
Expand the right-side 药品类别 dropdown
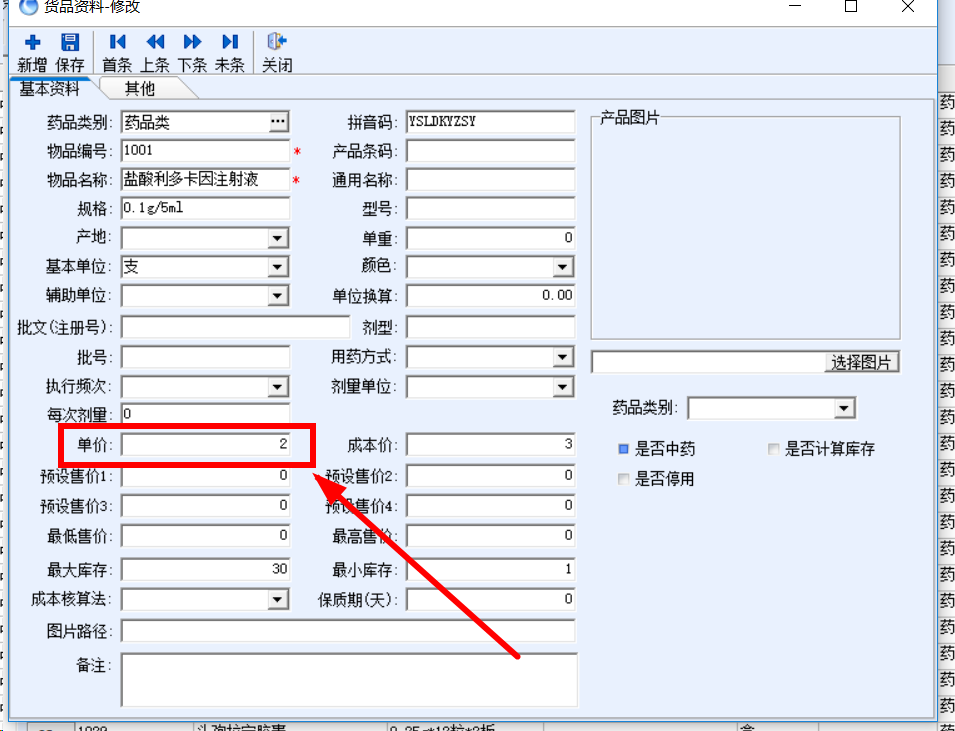(x=844, y=408)
